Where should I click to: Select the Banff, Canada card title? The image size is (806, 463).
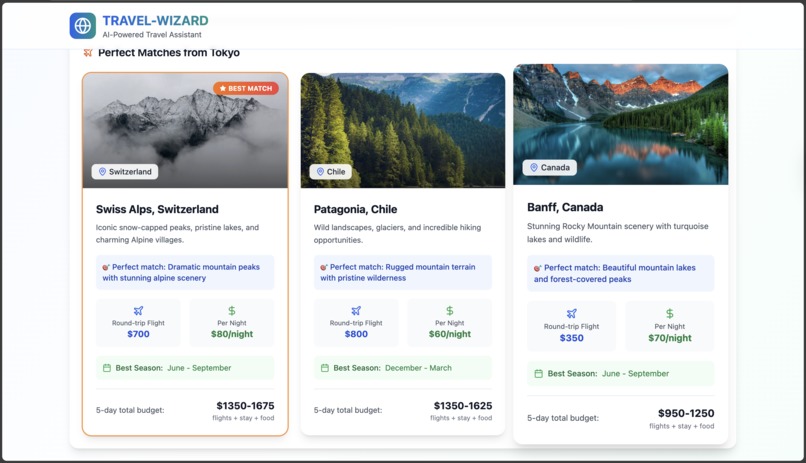coord(565,207)
